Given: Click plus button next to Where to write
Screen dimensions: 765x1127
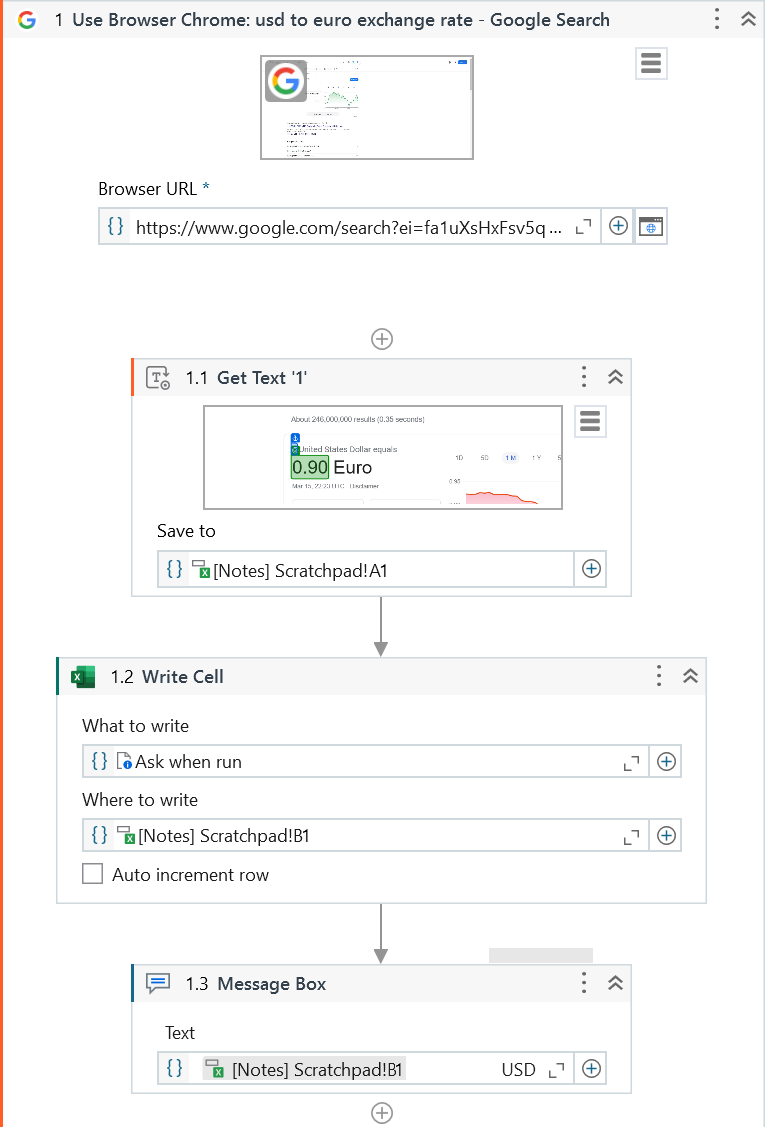Looking at the screenshot, I should (666, 835).
